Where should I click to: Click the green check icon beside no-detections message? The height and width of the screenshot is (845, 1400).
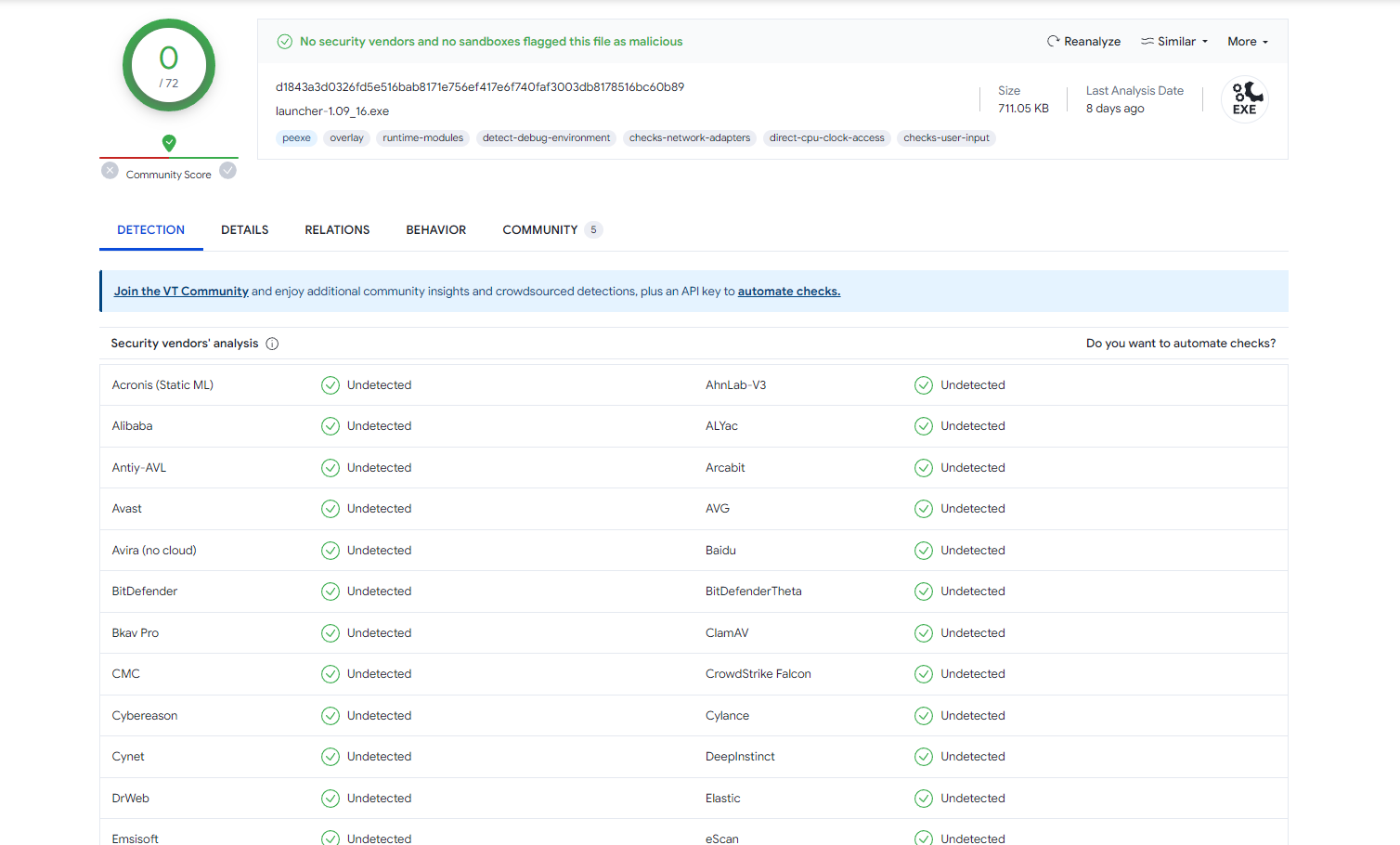coord(285,41)
